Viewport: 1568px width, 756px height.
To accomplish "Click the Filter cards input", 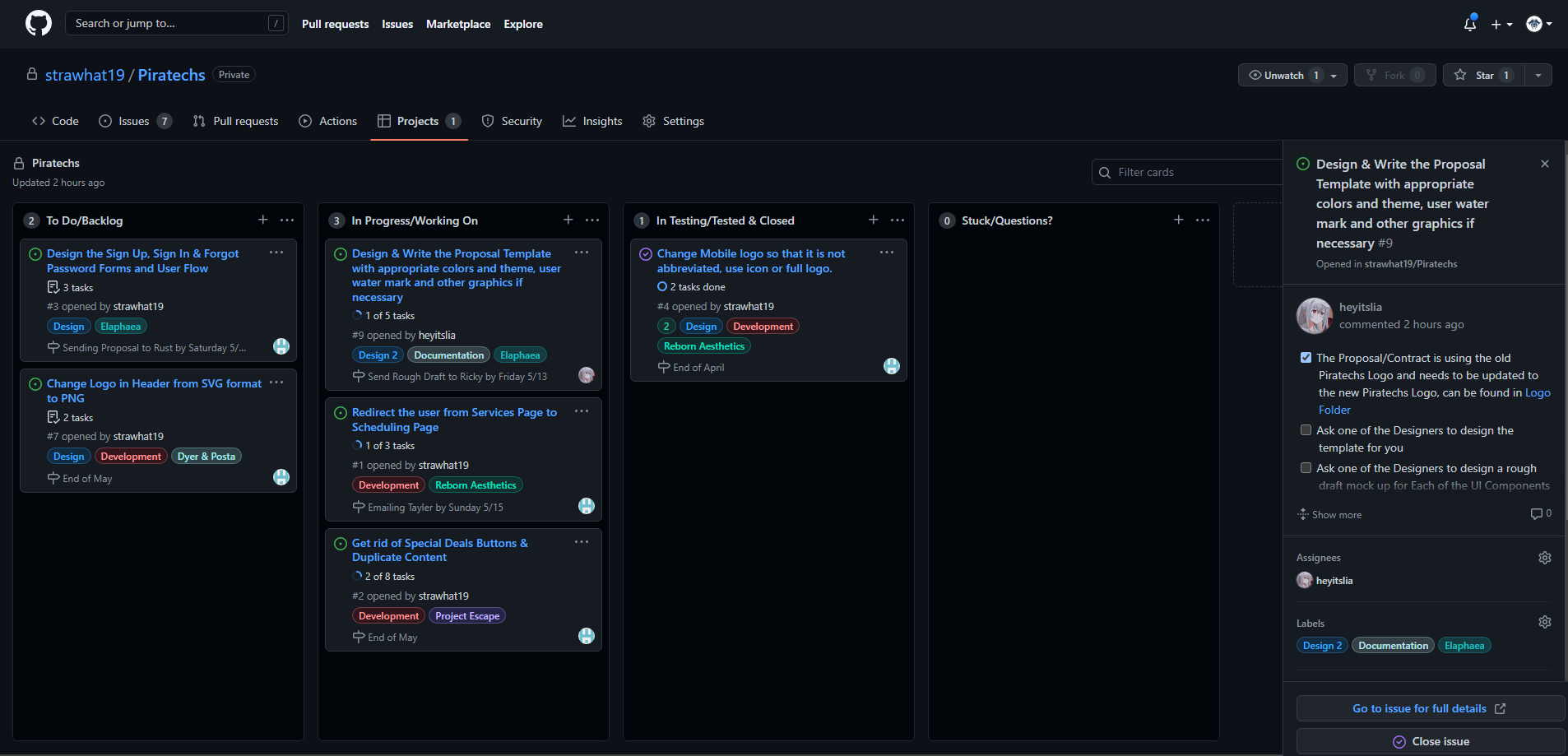I will click(x=1187, y=172).
